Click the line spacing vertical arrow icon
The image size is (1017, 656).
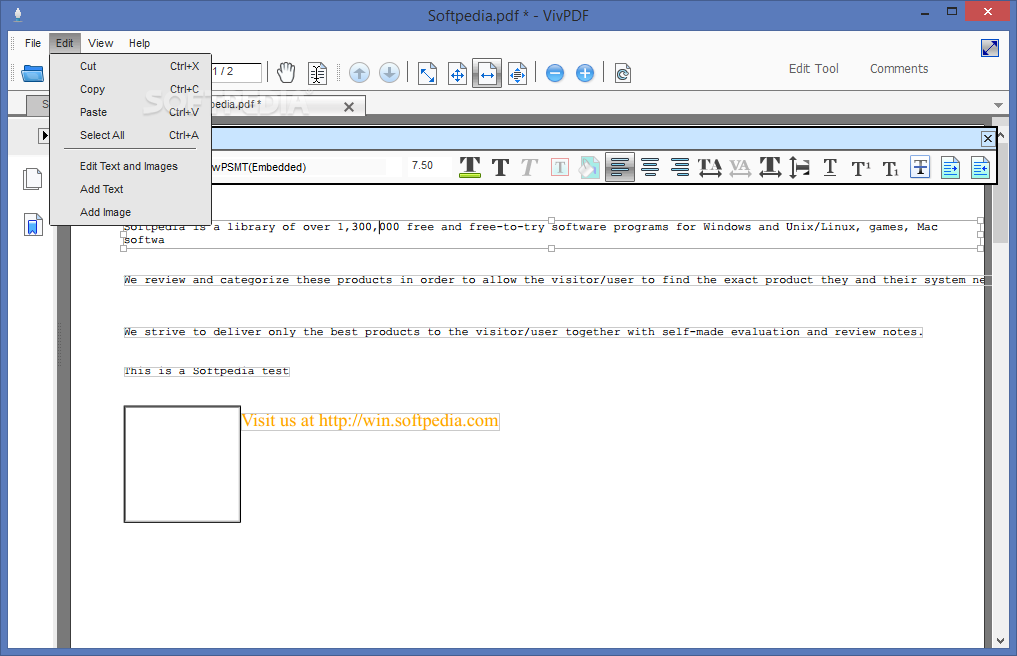(x=799, y=167)
